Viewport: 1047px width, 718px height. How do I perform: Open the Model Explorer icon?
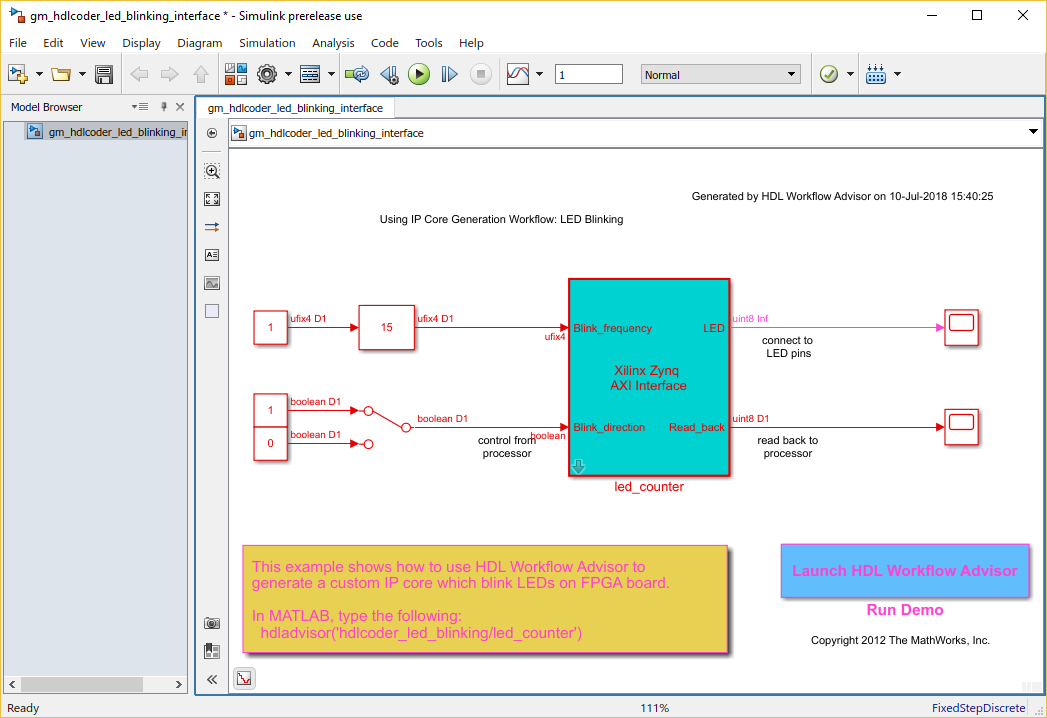310,74
